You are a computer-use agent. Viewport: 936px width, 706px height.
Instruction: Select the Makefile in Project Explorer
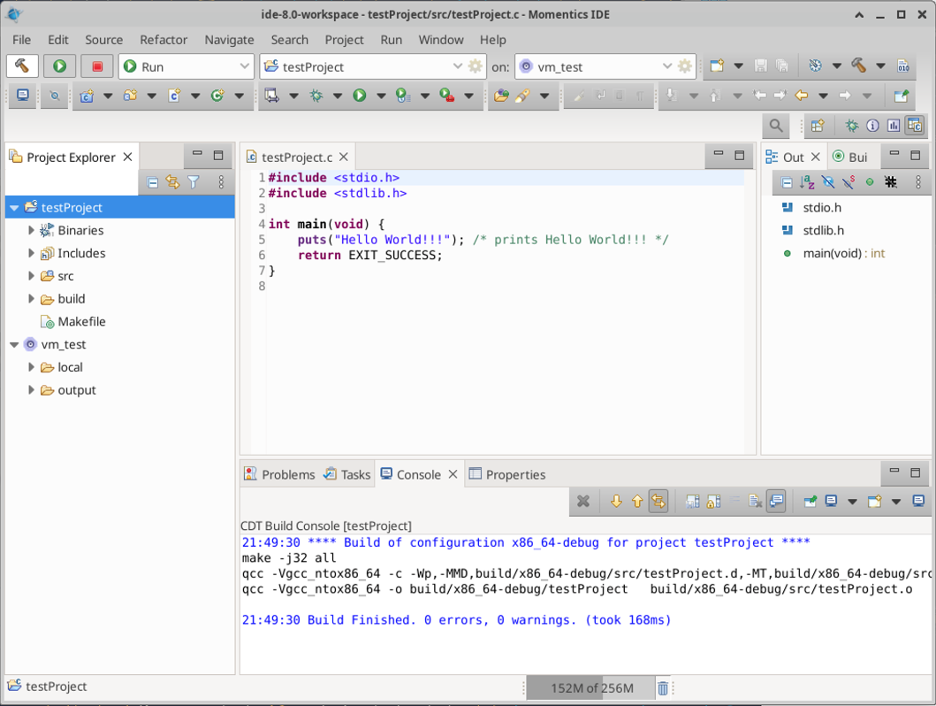click(x=81, y=322)
